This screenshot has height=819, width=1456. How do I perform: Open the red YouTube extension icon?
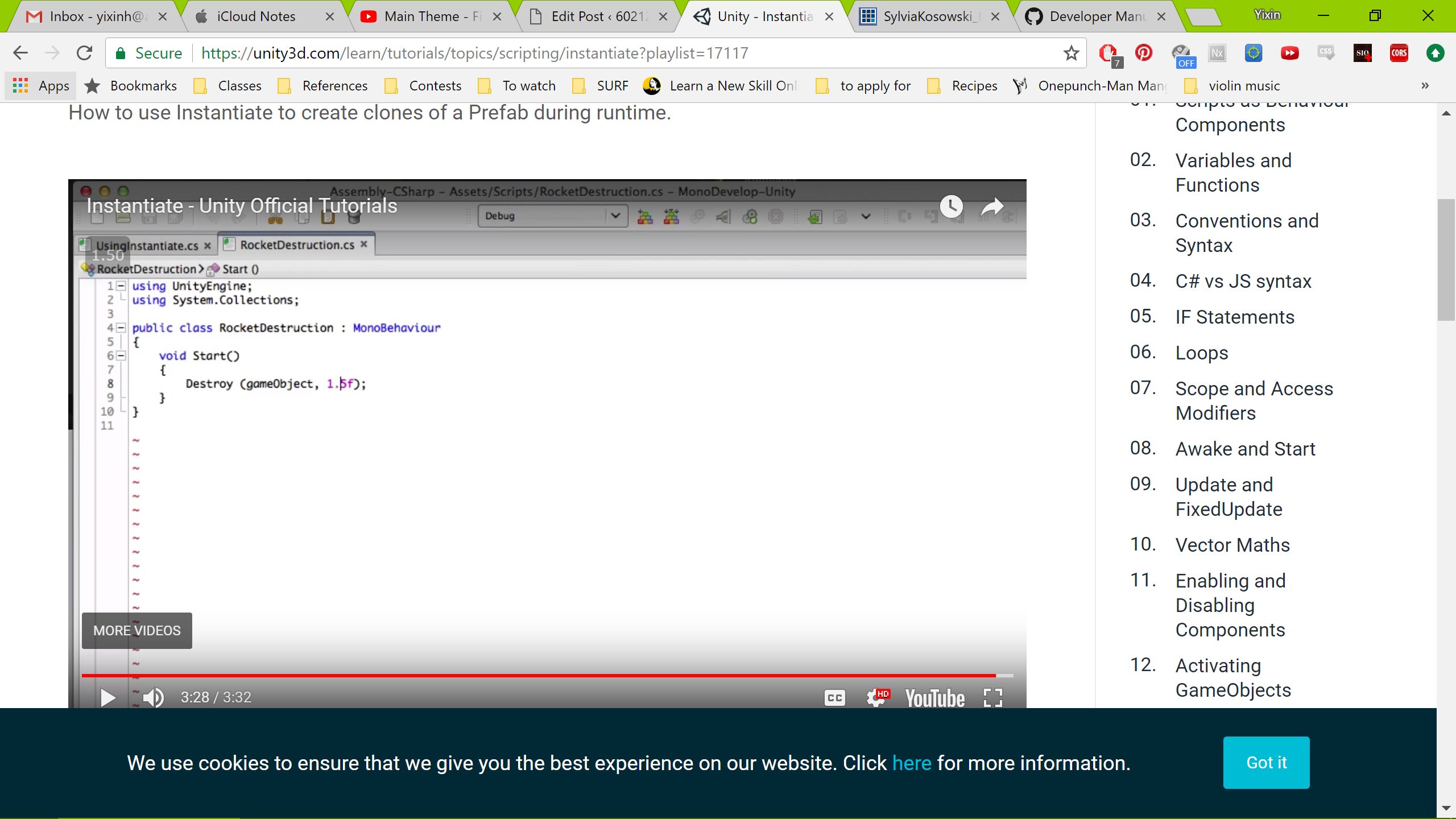(x=1289, y=53)
